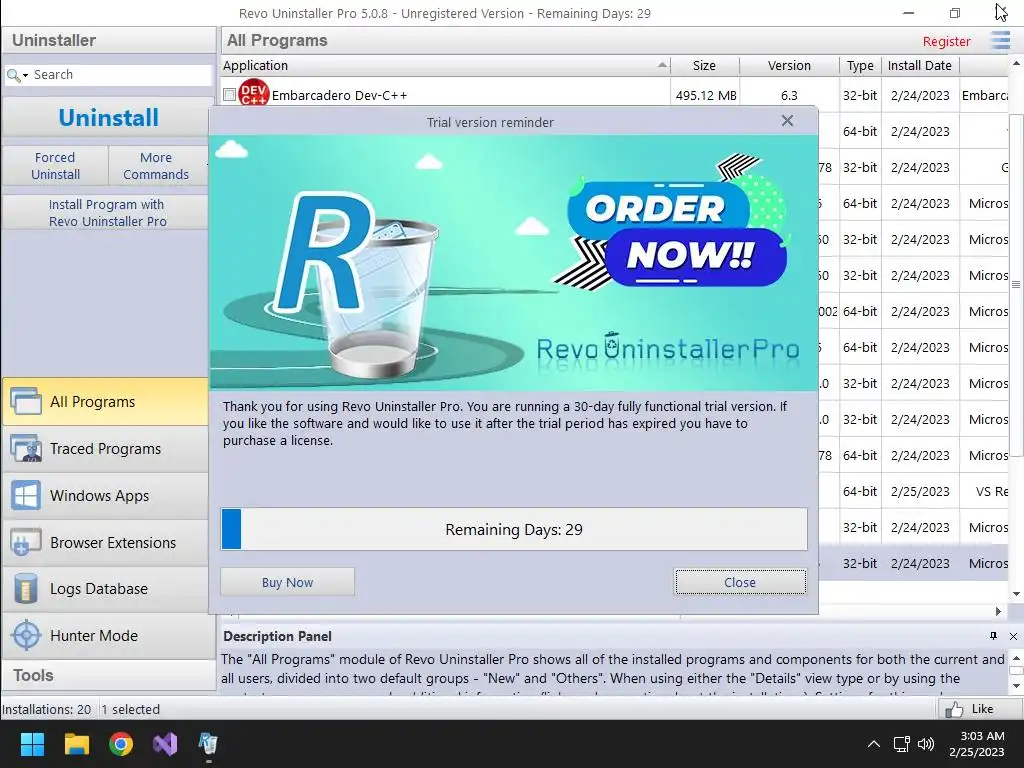Open the All Programs module icon
Image resolution: width=1024 pixels, height=768 pixels.
pyautogui.click(x=25, y=401)
